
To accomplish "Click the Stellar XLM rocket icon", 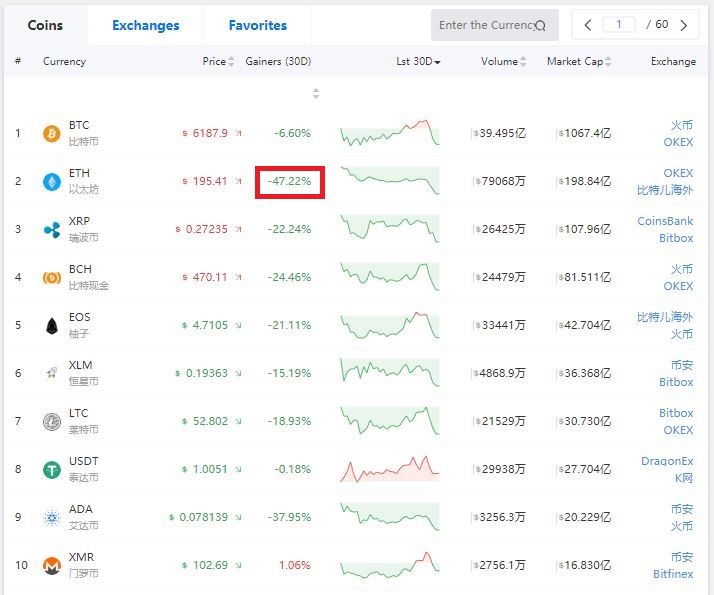I will (52, 373).
